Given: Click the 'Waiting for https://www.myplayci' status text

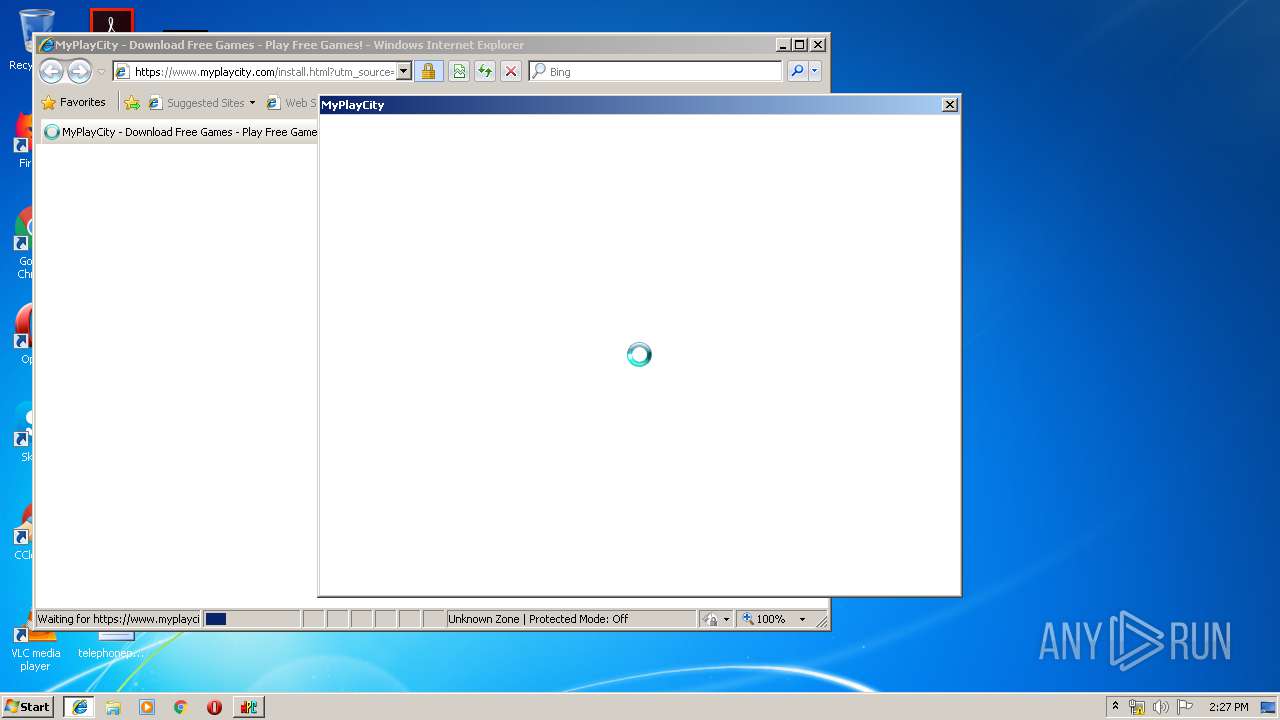Looking at the screenshot, I should pos(118,619).
